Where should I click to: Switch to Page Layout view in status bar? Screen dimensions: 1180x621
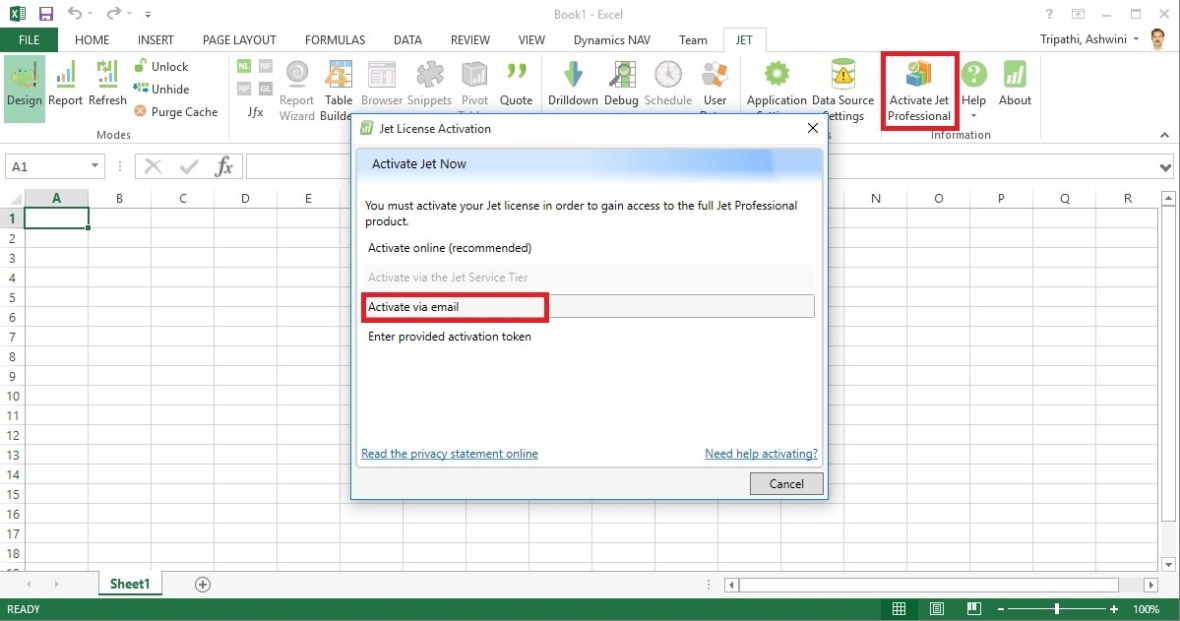(936, 609)
